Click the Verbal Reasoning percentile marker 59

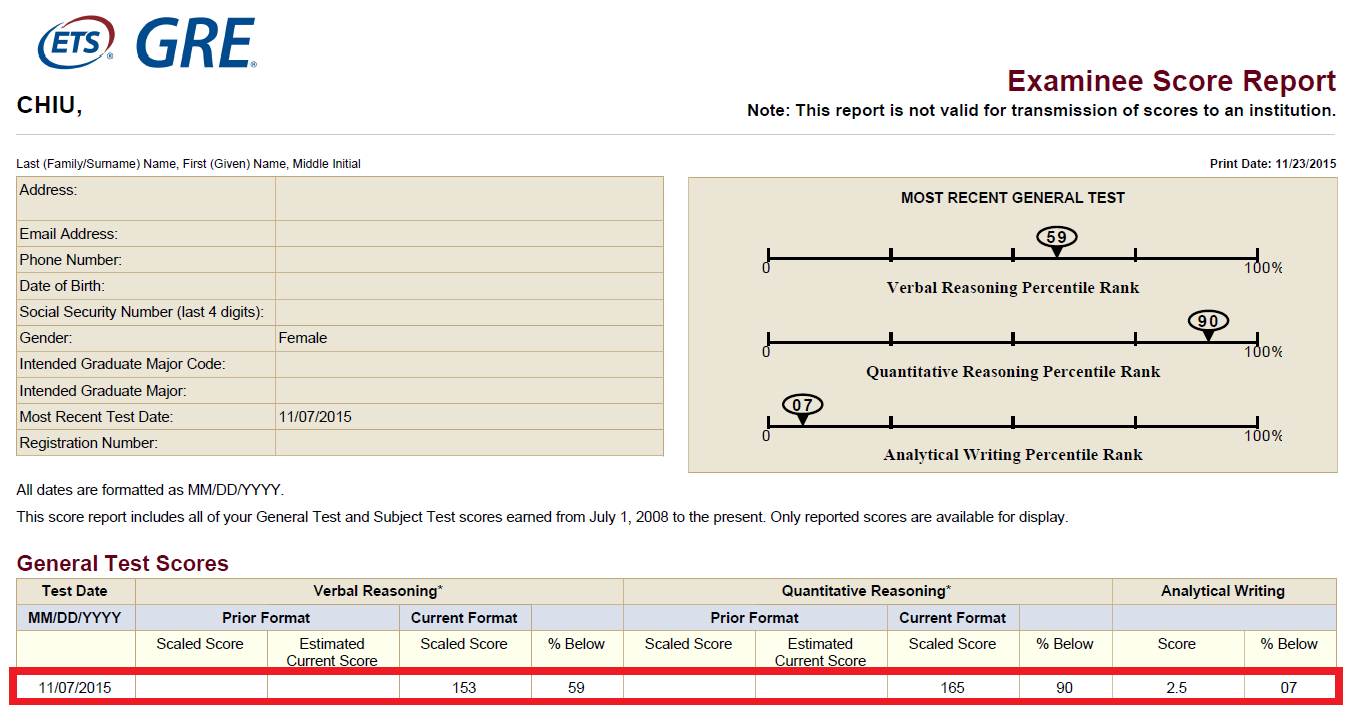coord(1056,240)
